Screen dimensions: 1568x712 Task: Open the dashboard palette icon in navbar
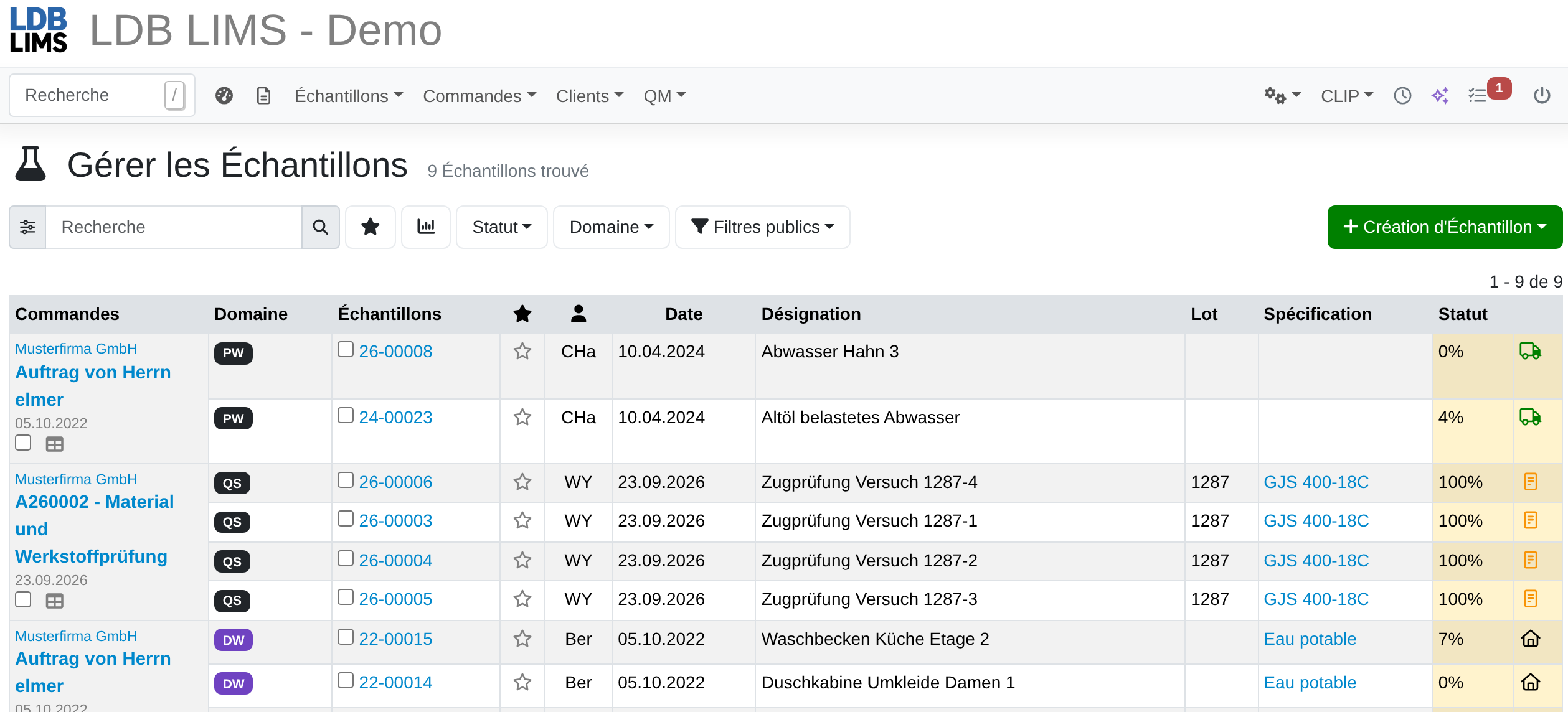[224, 95]
